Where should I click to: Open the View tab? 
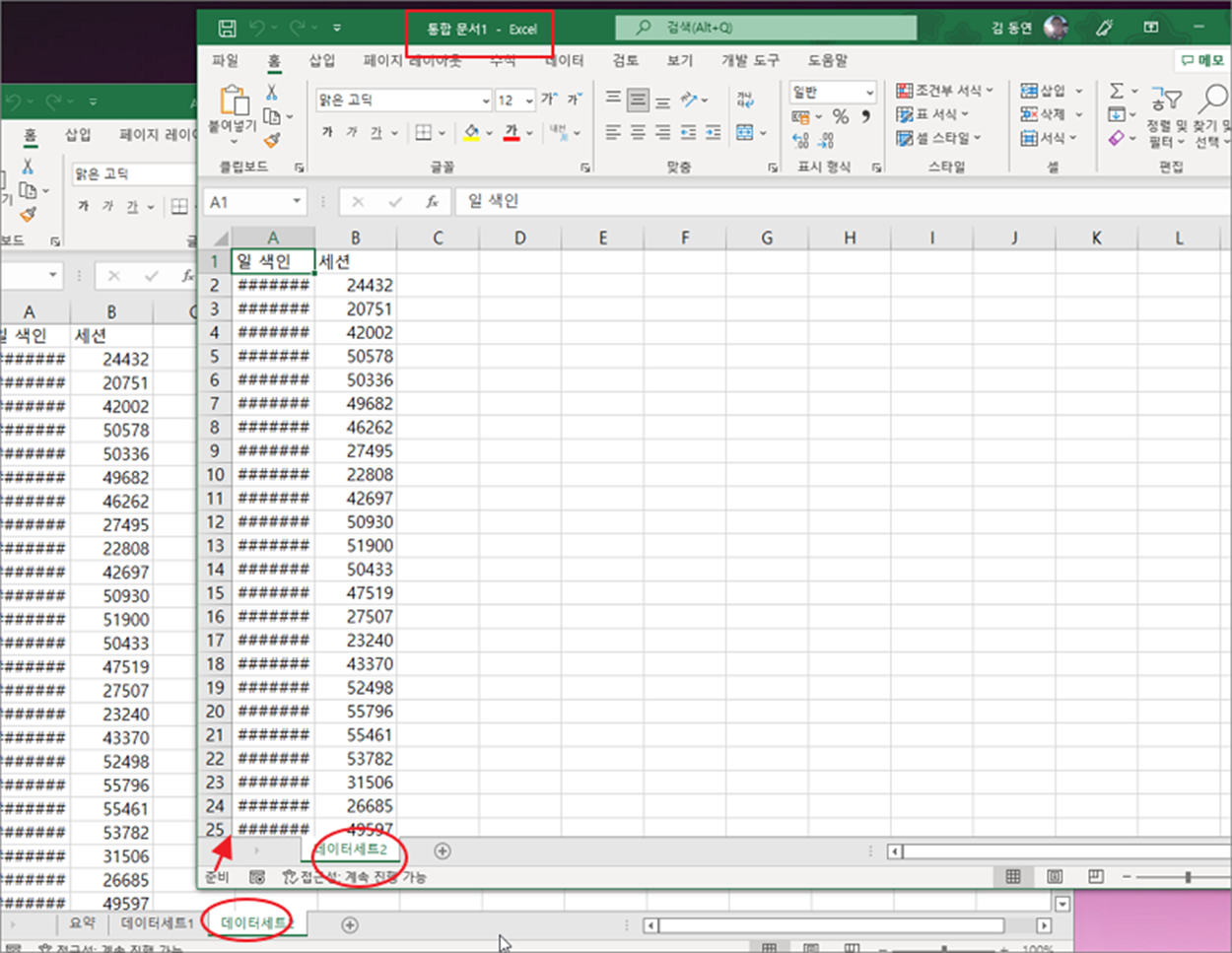coord(680,60)
